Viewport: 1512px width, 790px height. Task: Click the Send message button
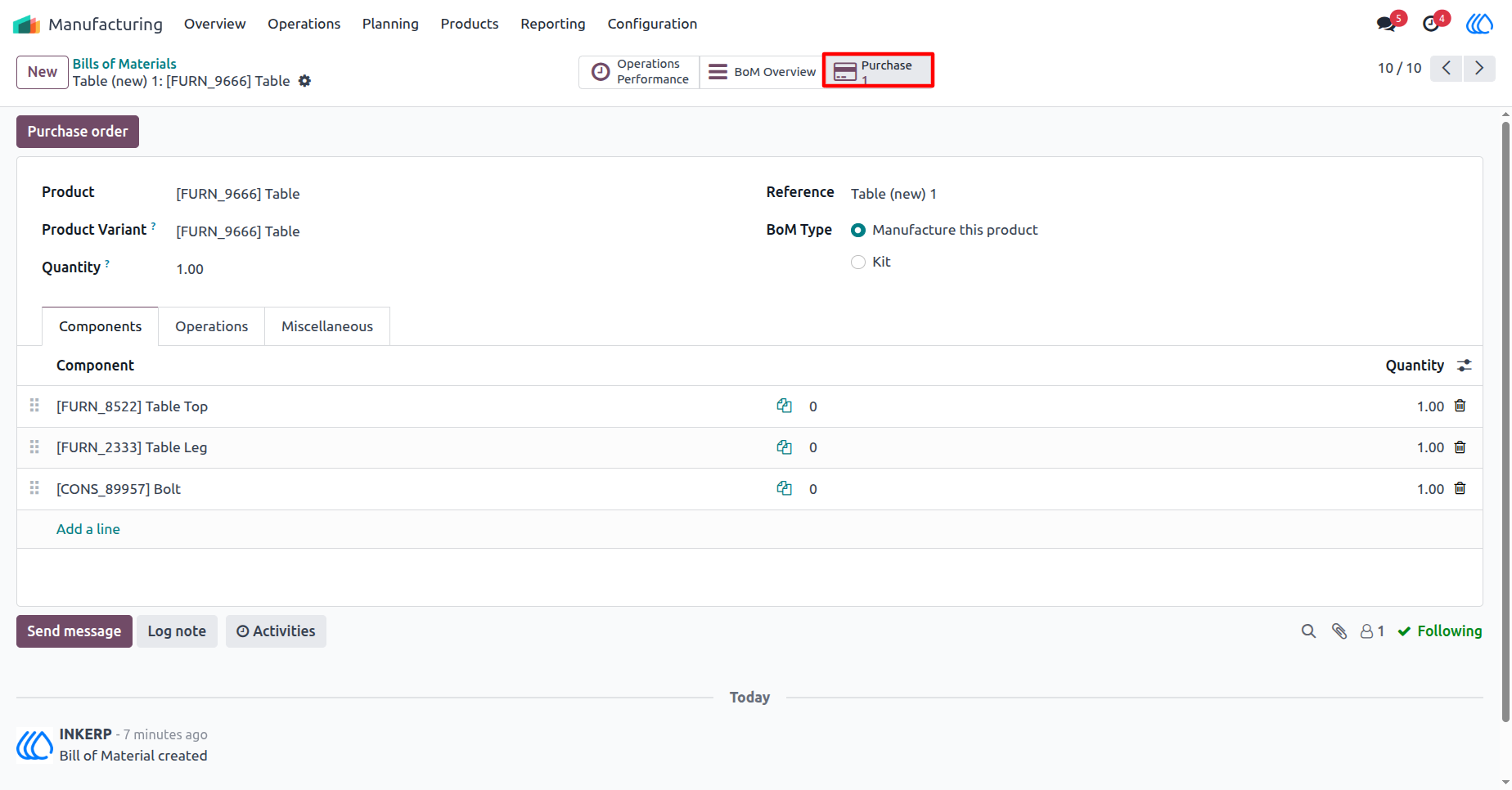pyautogui.click(x=74, y=631)
